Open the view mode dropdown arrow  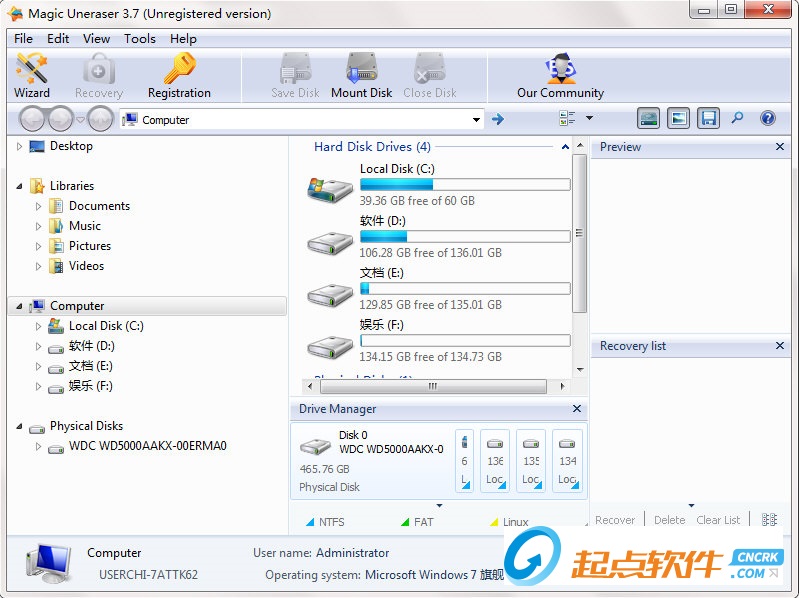click(x=590, y=118)
